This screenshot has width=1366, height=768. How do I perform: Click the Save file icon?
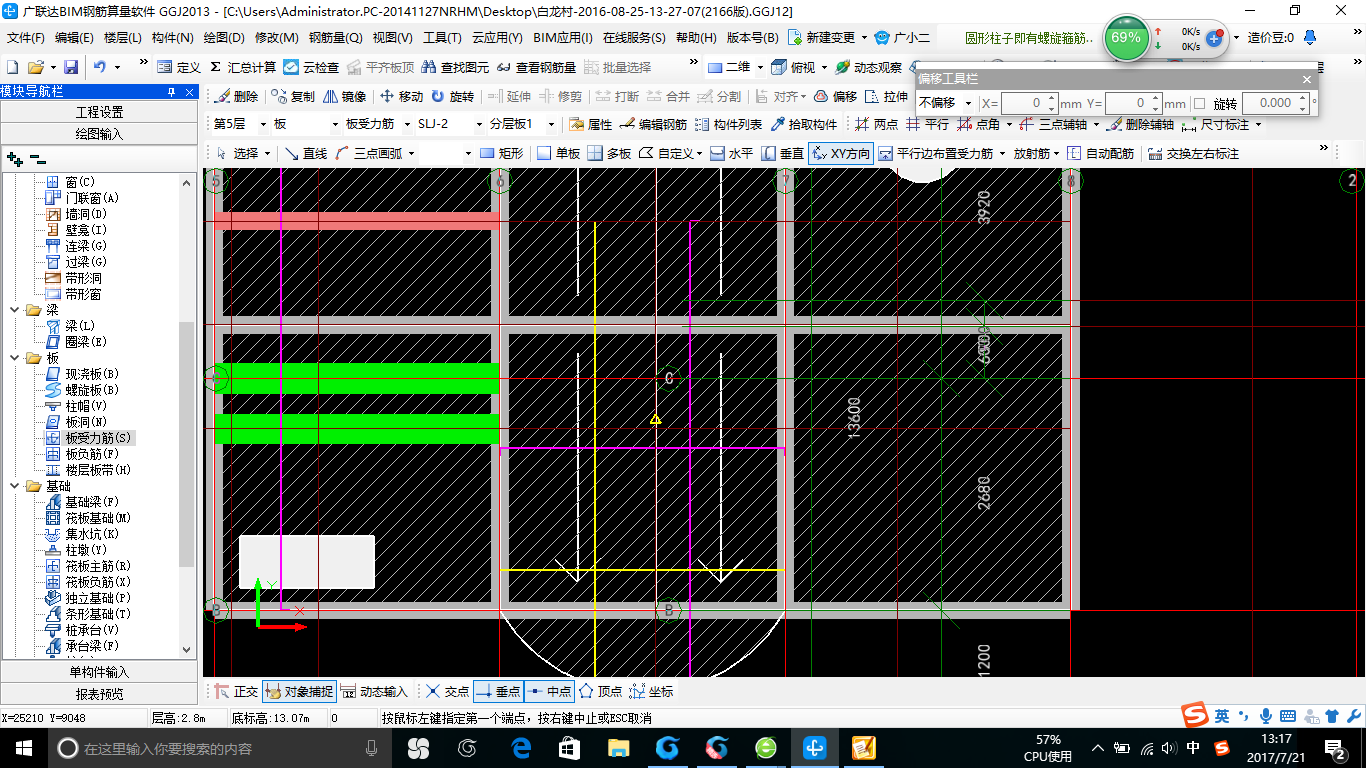pos(71,67)
